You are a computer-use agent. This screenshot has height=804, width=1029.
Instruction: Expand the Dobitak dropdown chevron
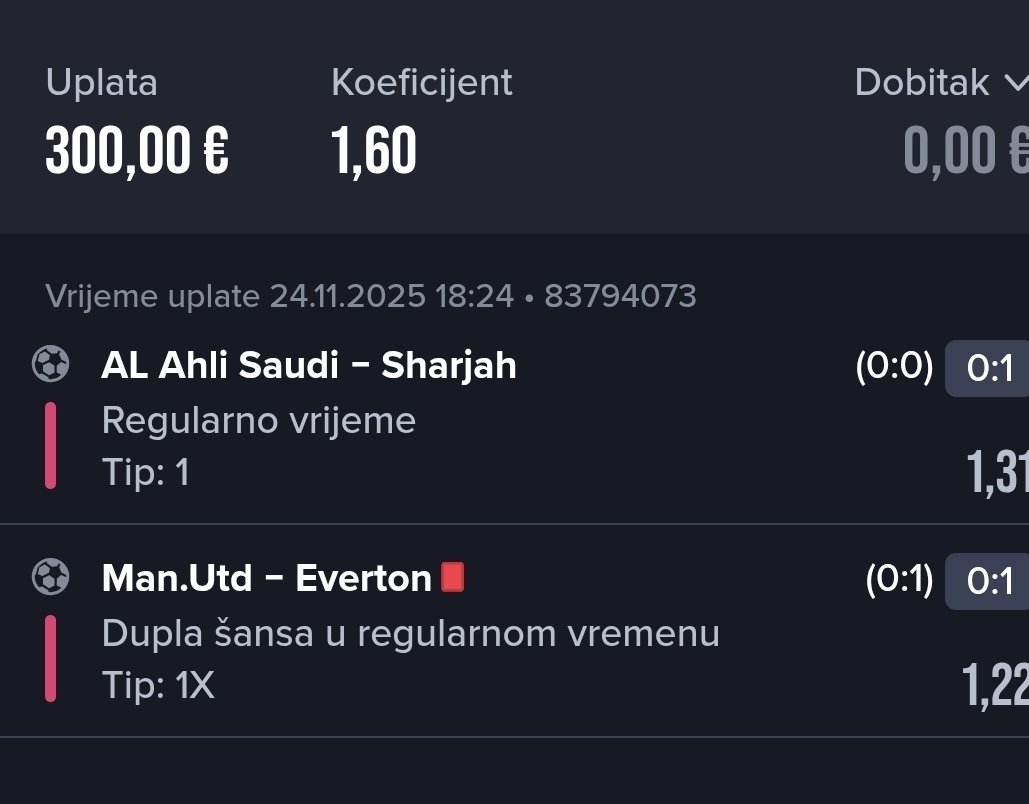click(x=1013, y=83)
